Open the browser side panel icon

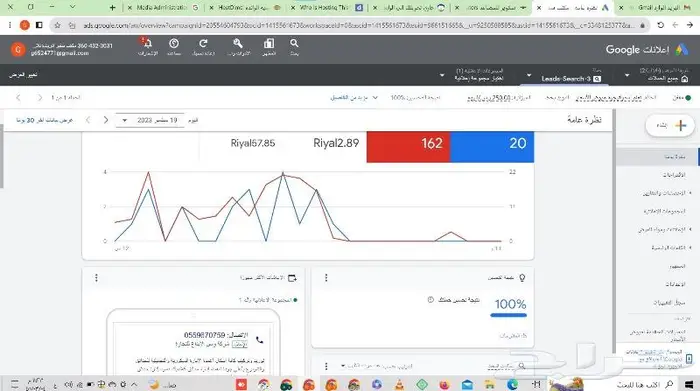click(x=39, y=25)
